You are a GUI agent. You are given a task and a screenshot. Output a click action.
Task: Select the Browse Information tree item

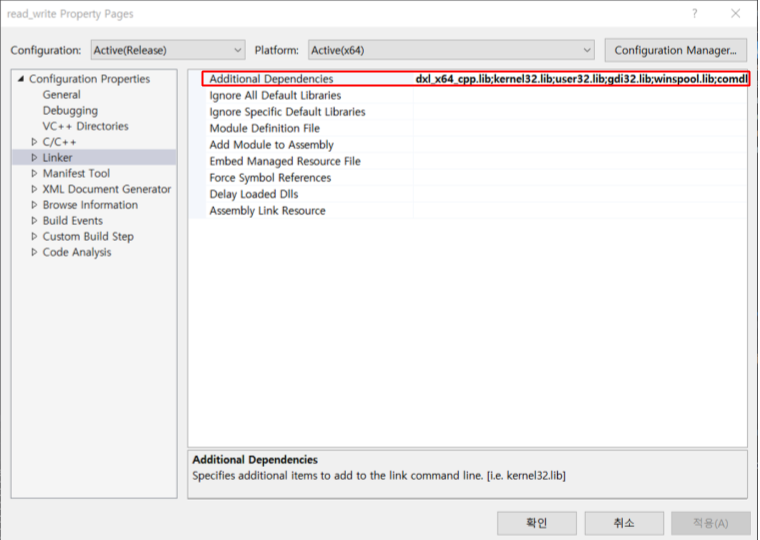pyautogui.click(x=90, y=205)
